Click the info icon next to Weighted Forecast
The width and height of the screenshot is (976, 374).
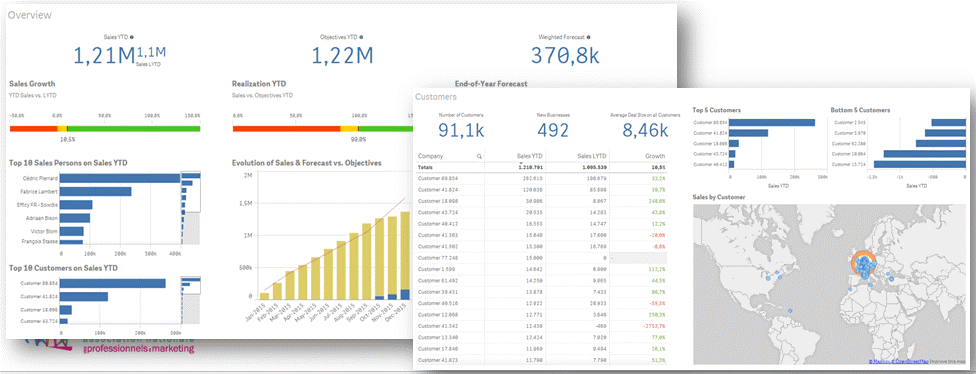(588, 37)
